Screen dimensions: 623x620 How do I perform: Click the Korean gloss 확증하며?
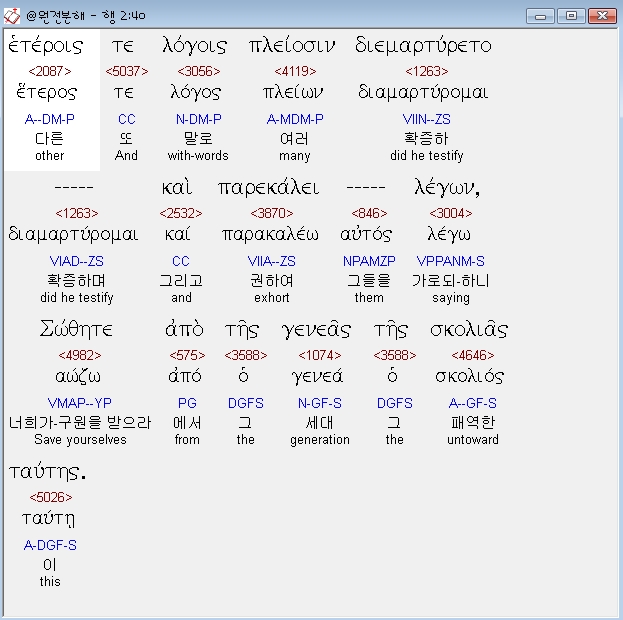point(76,281)
